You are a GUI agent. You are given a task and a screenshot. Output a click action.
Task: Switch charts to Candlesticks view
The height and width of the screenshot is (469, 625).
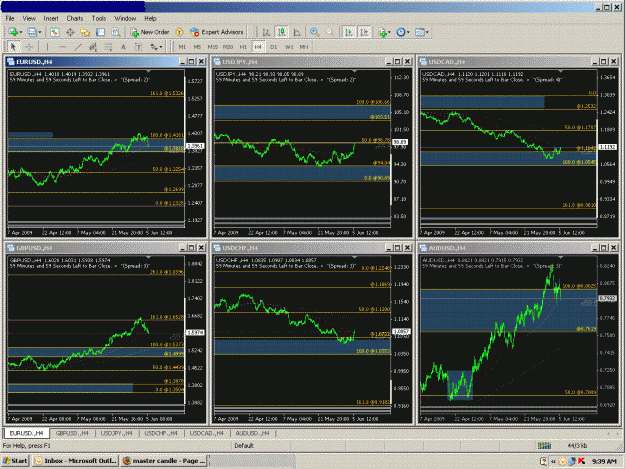pos(282,32)
